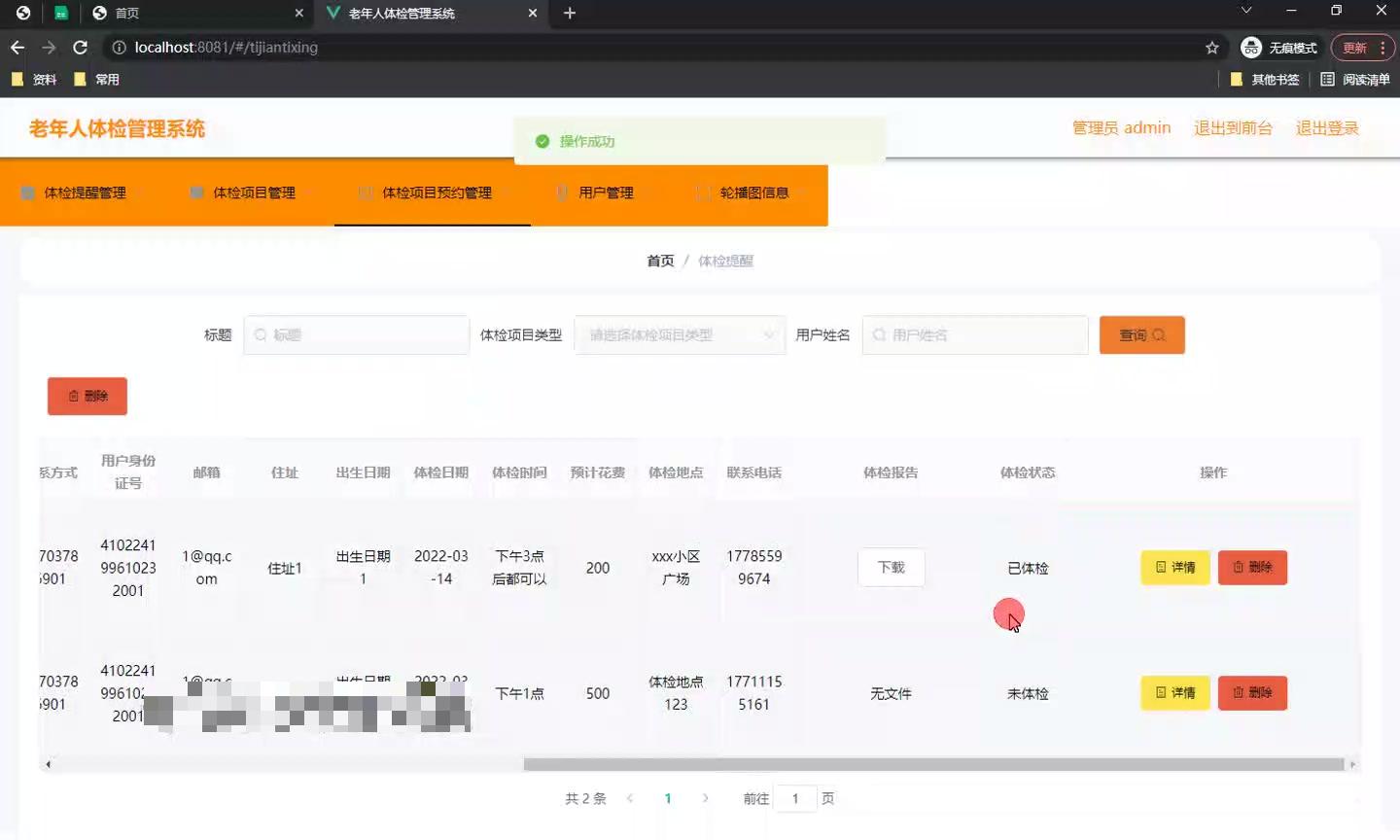The image size is (1400, 840).
Task: Click the address bar URL
Action: tap(226, 48)
